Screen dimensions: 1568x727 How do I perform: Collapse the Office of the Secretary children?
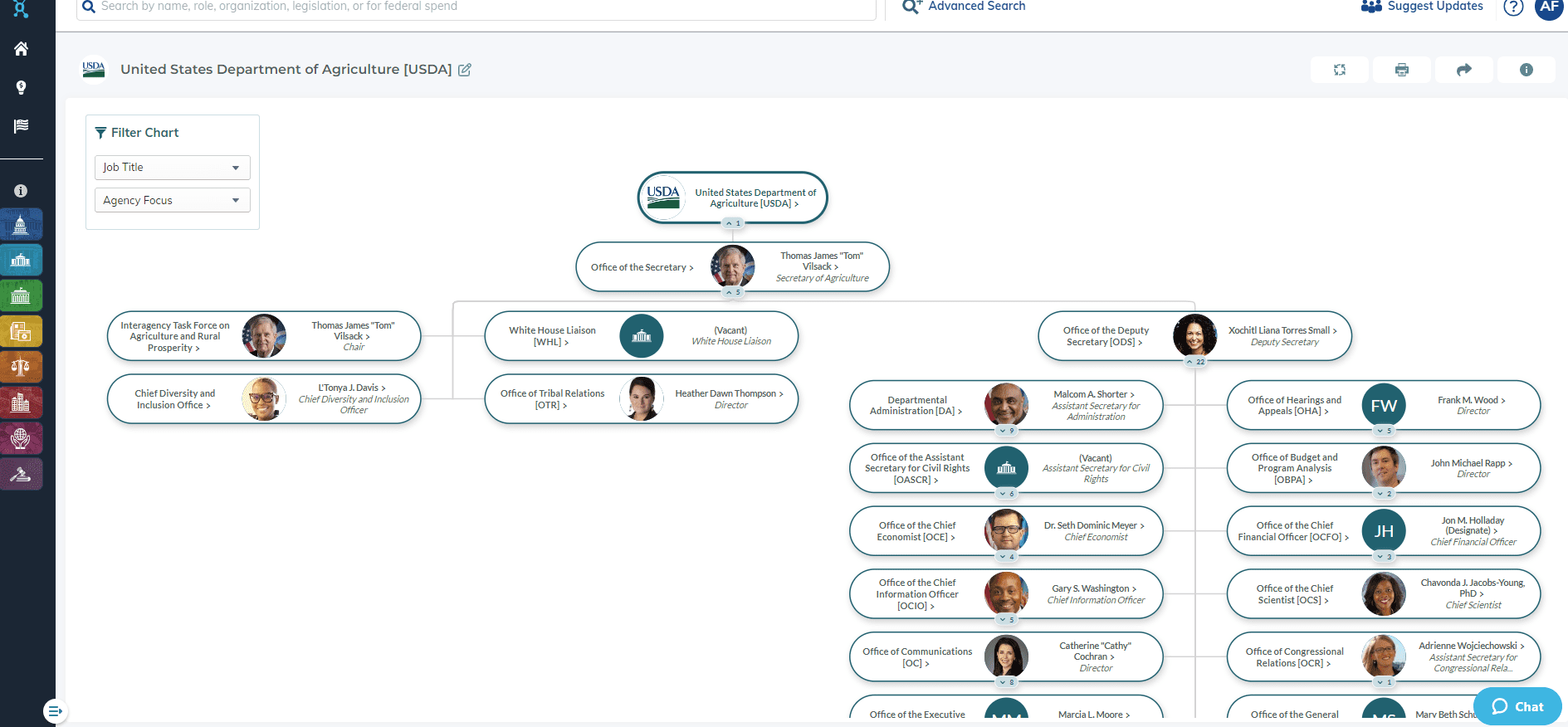coord(733,292)
